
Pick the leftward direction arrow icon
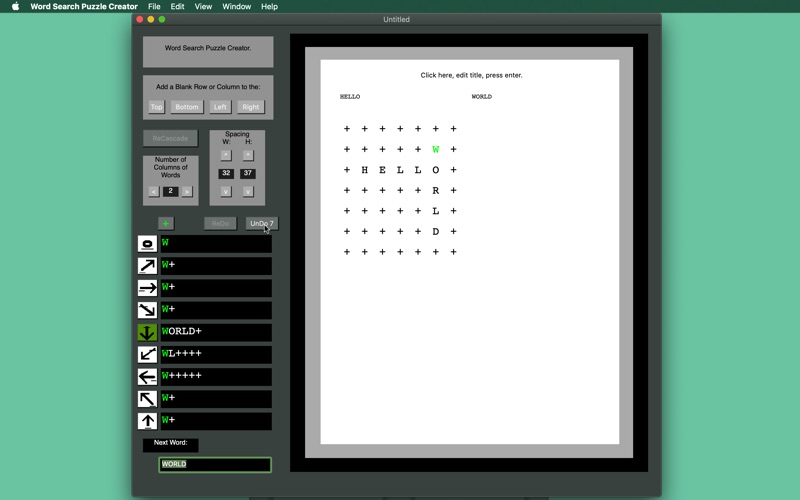(147, 377)
